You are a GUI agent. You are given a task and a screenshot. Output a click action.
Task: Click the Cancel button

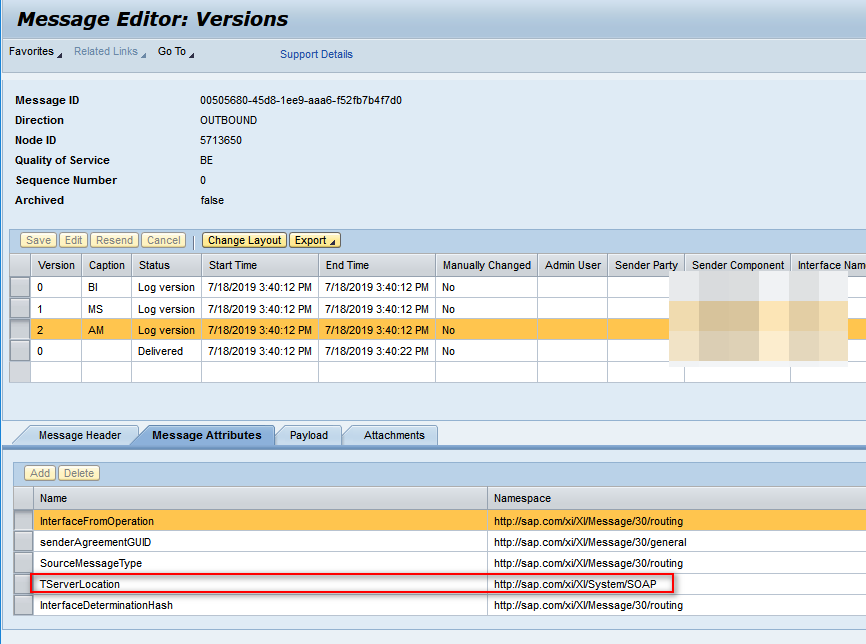tap(162, 240)
